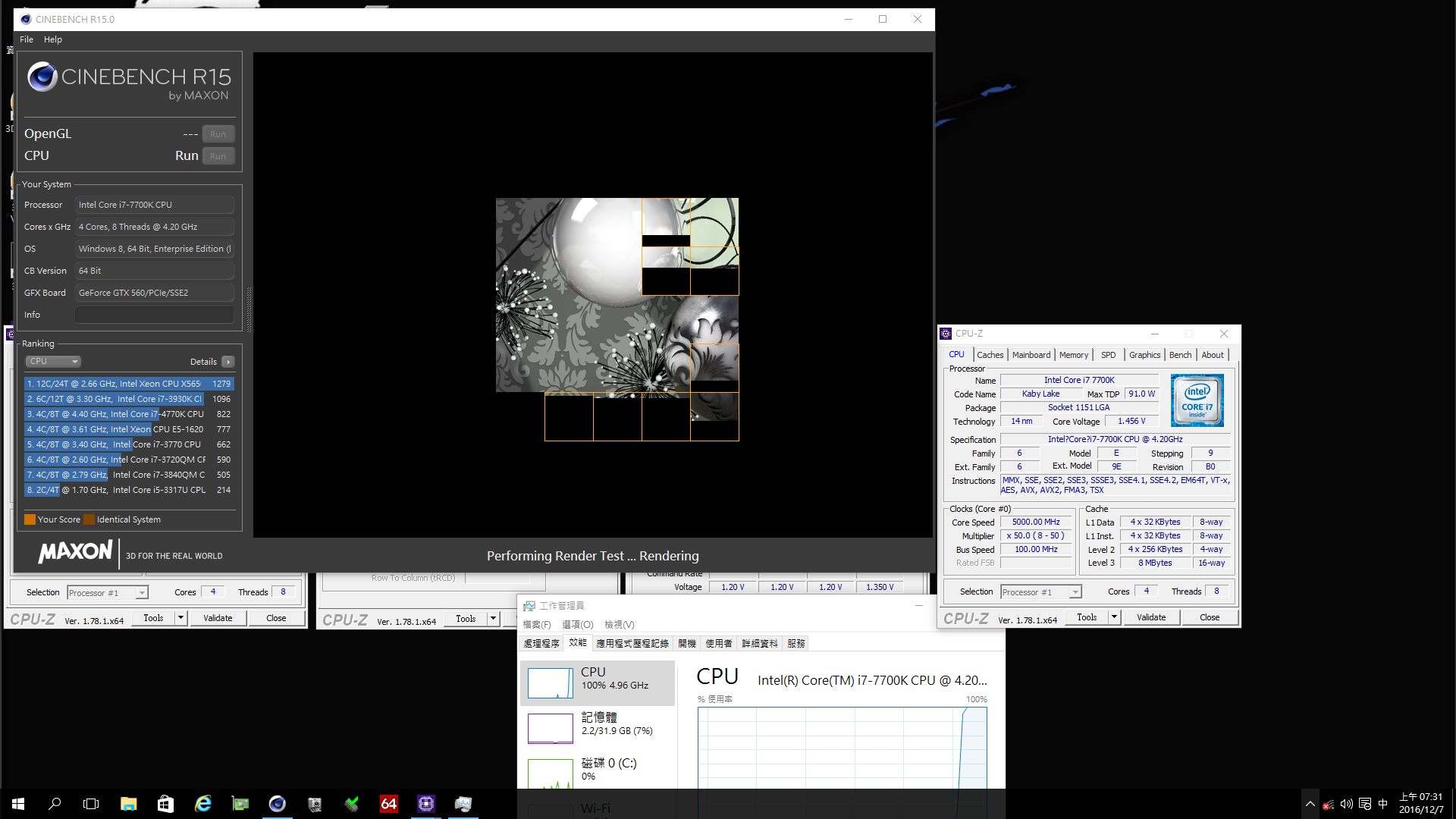Open the 檢視(V) menu in Task Manager
Screen dimensions: 1456x819
[620, 625]
